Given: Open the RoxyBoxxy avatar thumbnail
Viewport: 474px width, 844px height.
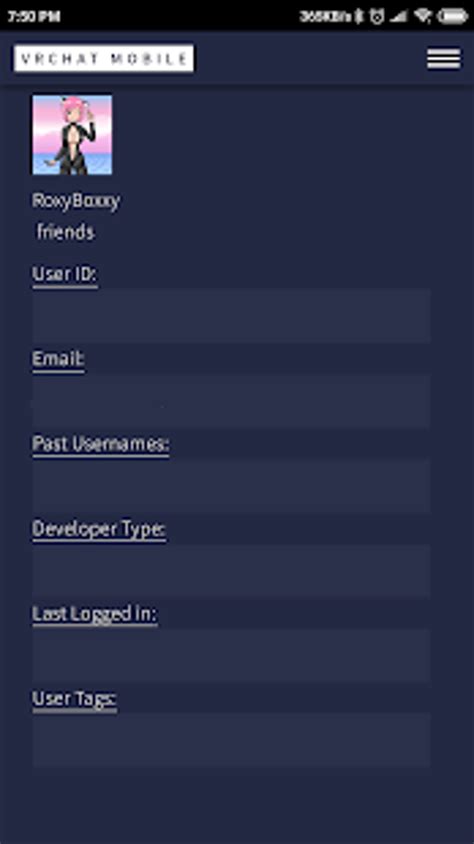Looking at the screenshot, I should click(x=72, y=135).
